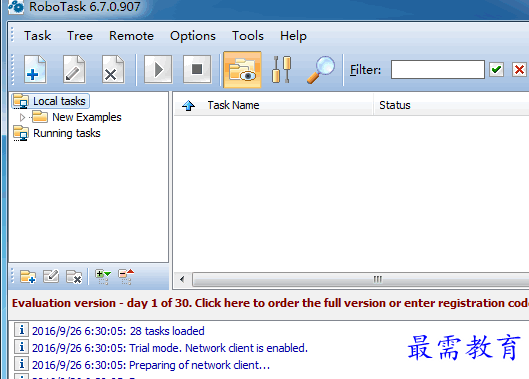
Task: Click the info icon beside 'Trial mode' entry
Action: [21, 347]
